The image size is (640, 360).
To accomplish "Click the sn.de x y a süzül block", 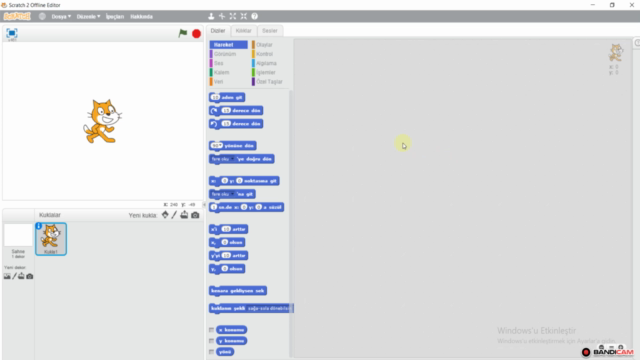I will 247,207.
